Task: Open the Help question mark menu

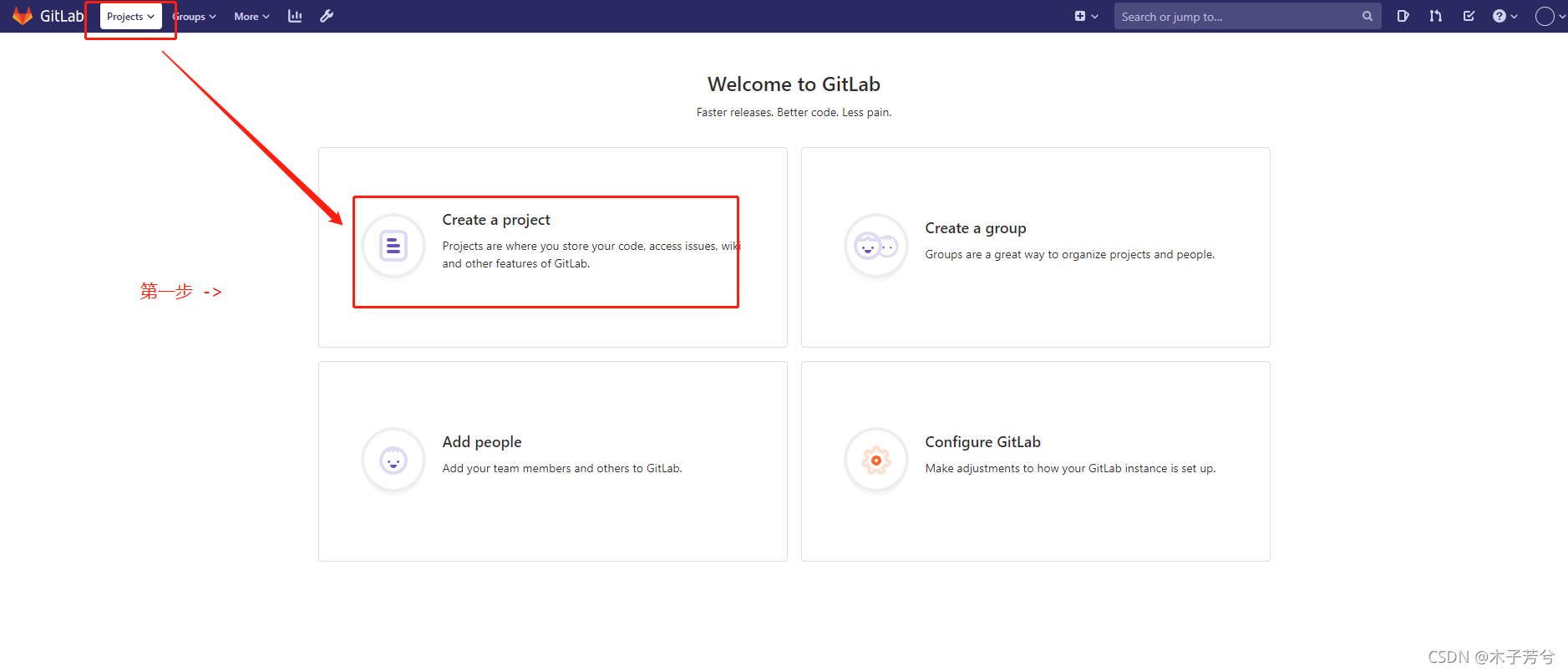Action: (1505, 16)
